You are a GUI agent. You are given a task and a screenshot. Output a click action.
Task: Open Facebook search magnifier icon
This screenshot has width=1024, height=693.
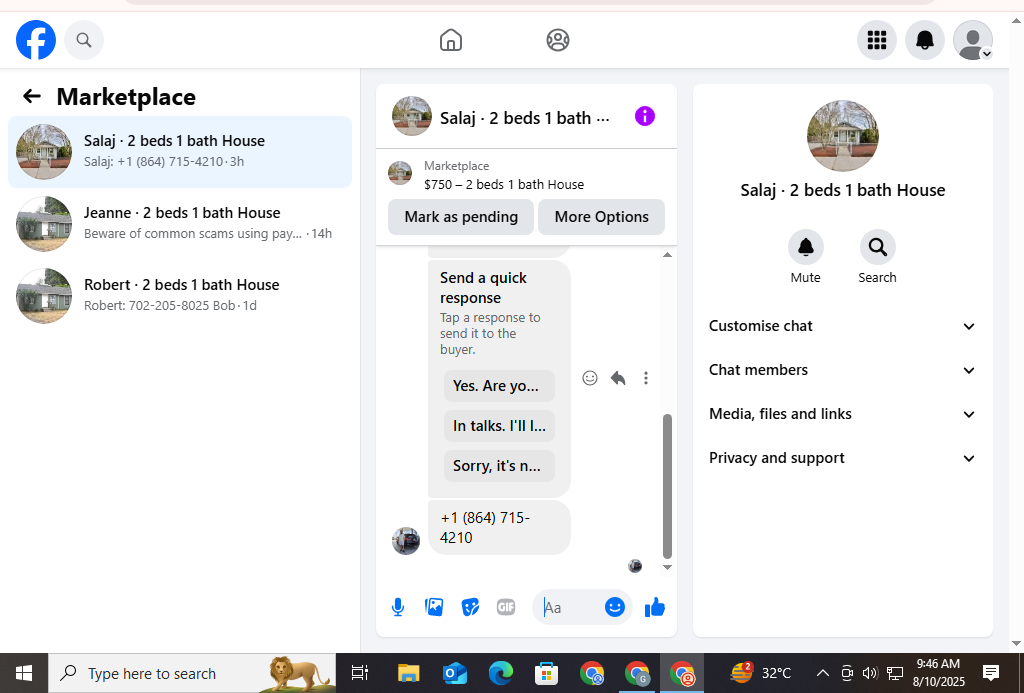pyautogui.click(x=84, y=40)
